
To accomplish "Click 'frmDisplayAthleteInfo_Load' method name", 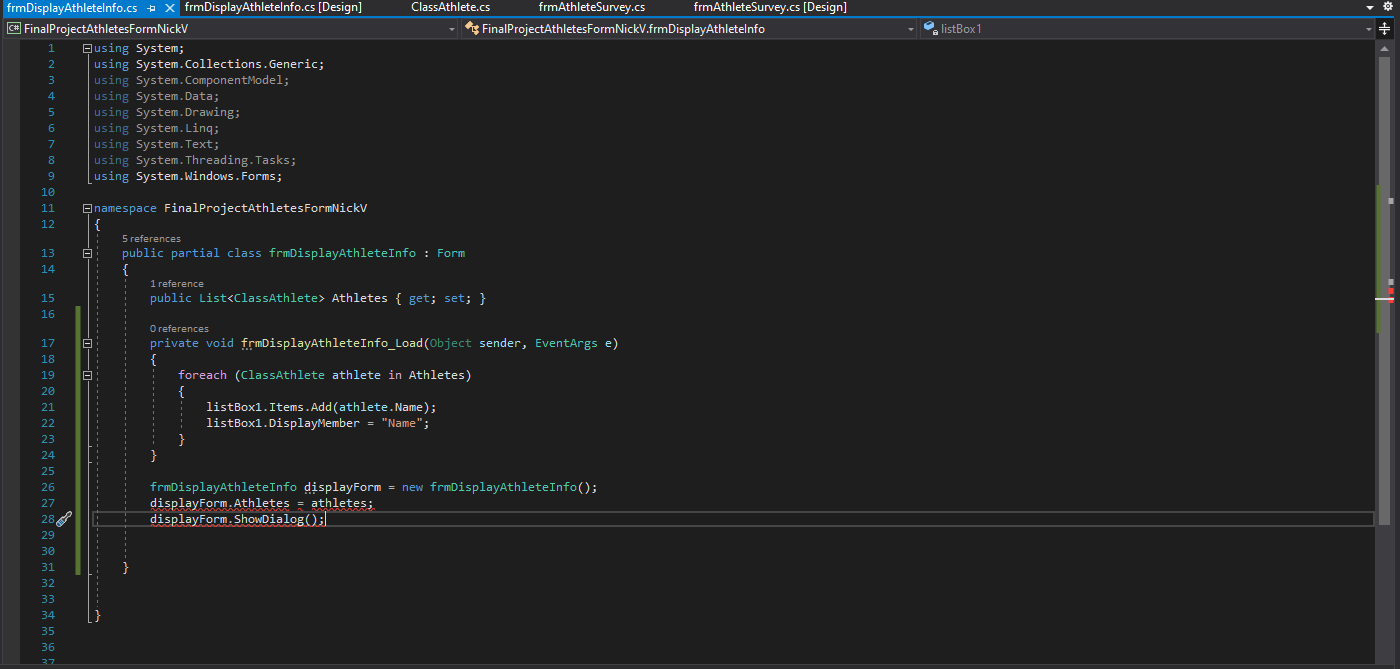I will 332,343.
